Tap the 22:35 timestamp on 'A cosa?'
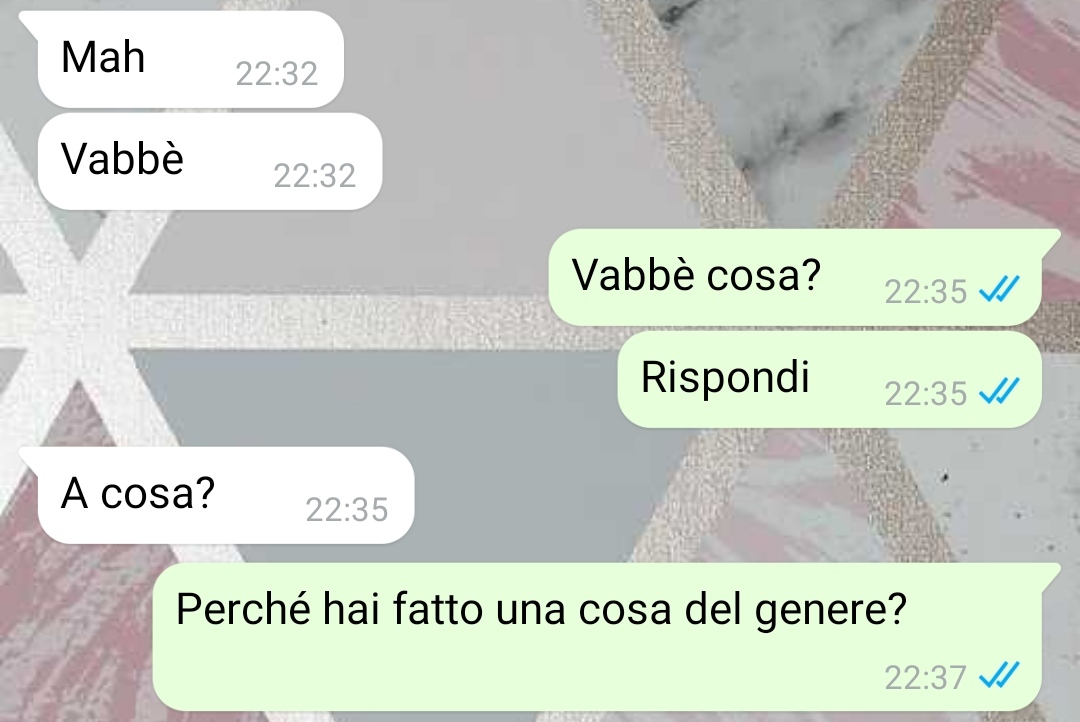This screenshot has width=1080, height=722. coord(347,510)
